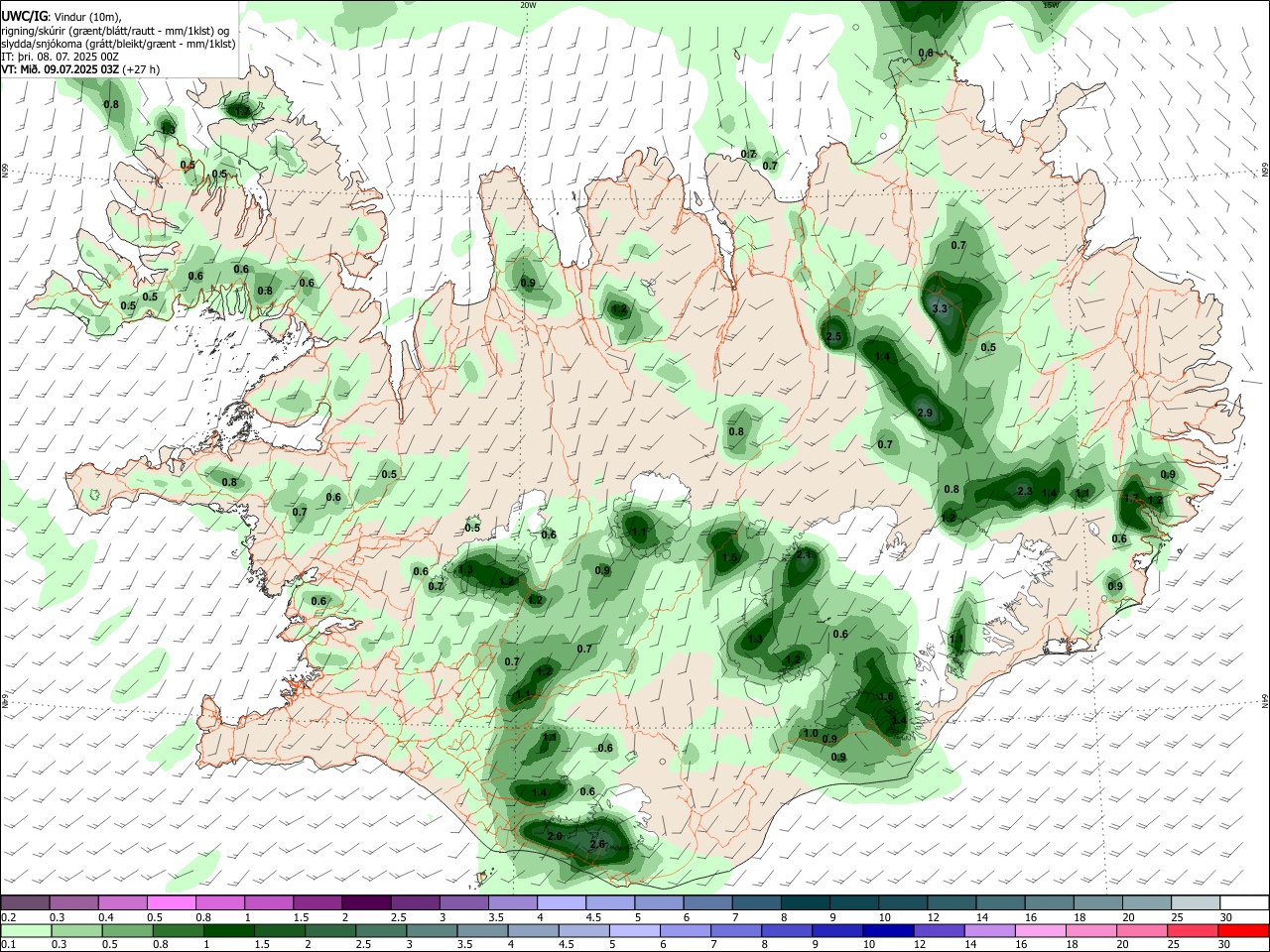Click the 2.9 precipitation value label

pyautogui.click(x=925, y=413)
